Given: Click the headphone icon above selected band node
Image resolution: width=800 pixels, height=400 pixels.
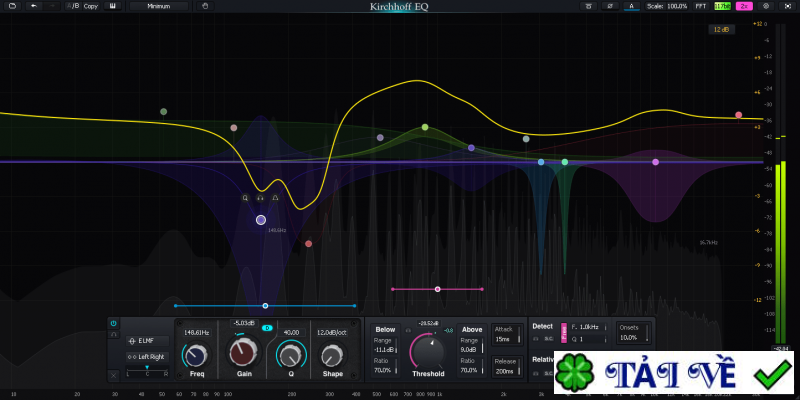Looking at the screenshot, I should click(x=260, y=198).
